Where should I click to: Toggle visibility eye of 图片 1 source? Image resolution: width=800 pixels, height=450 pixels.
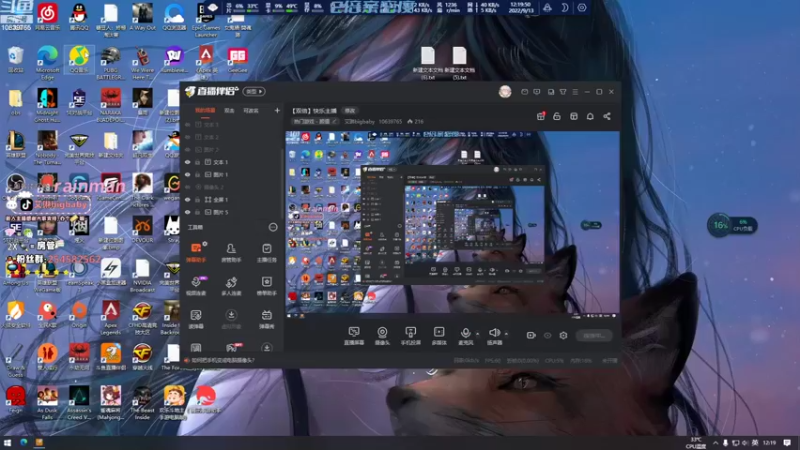click(188, 174)
